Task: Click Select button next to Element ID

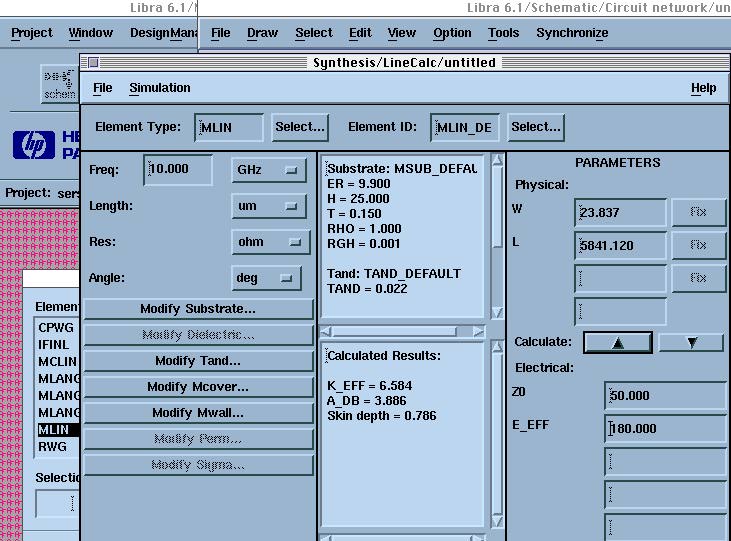Action: pyautogui.click(x=536, y=127)
